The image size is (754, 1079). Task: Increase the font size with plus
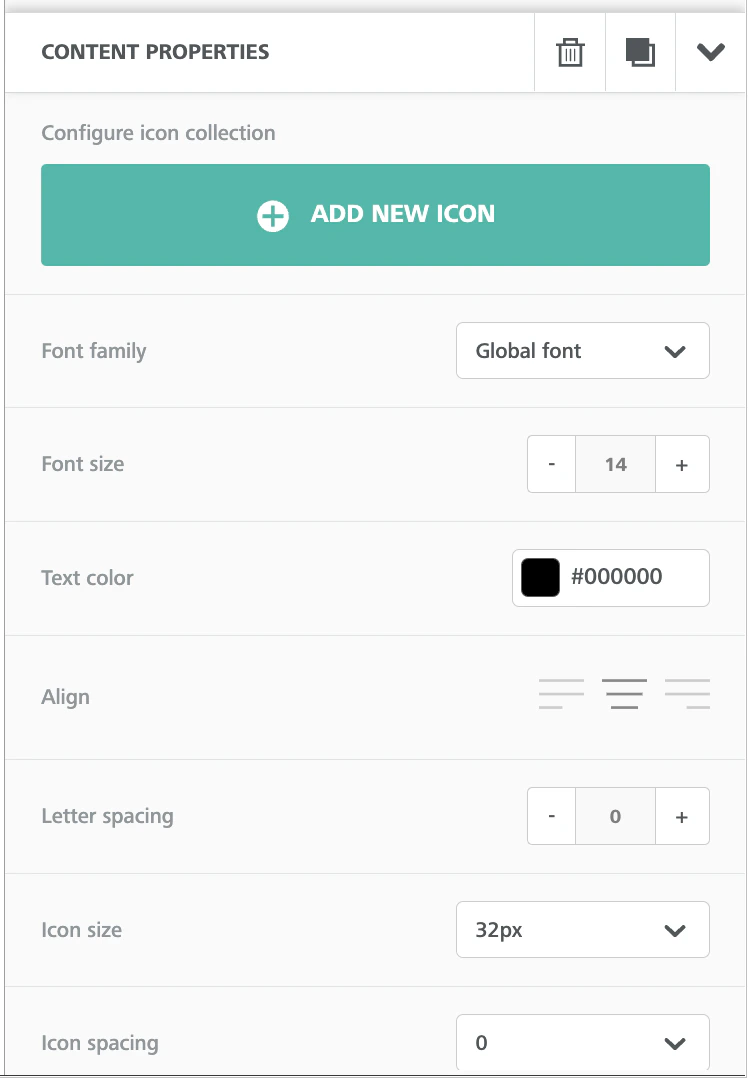pos(682,464)
